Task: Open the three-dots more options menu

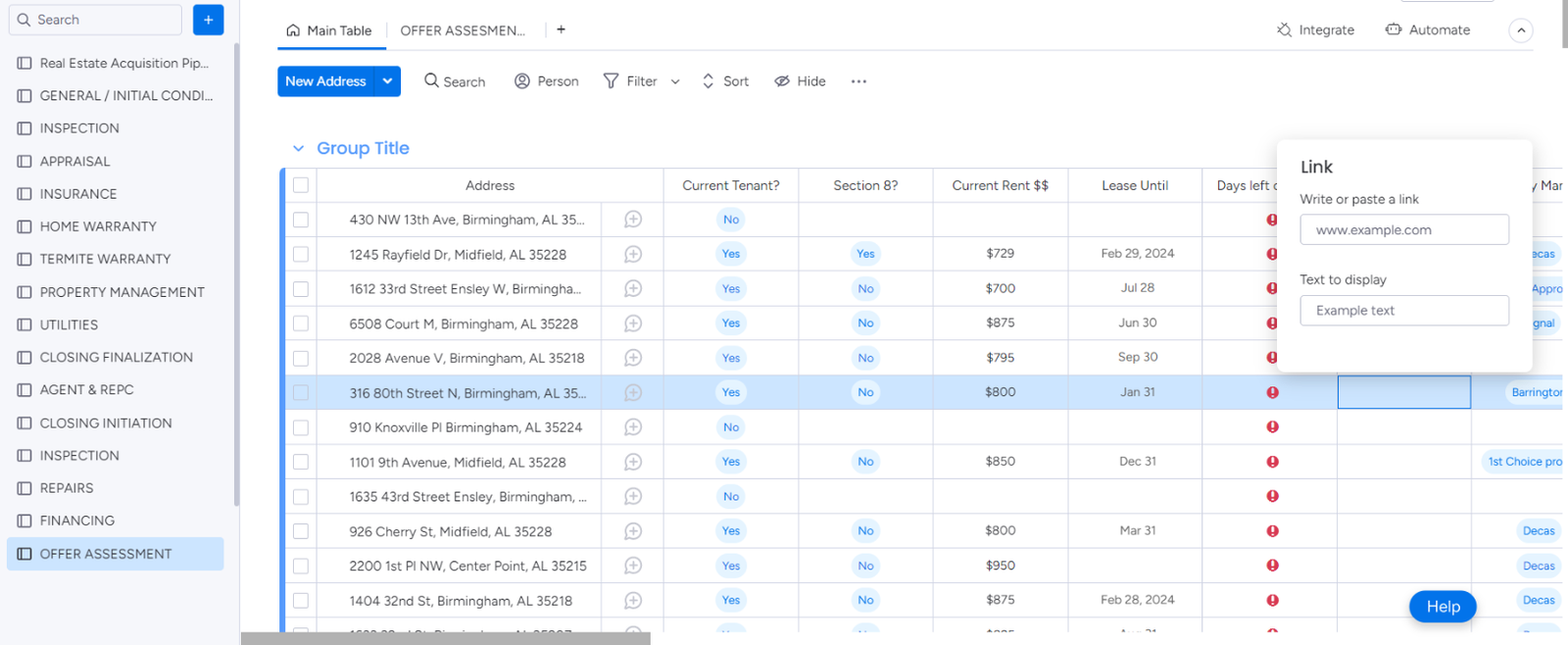Action: coord(858,81)
